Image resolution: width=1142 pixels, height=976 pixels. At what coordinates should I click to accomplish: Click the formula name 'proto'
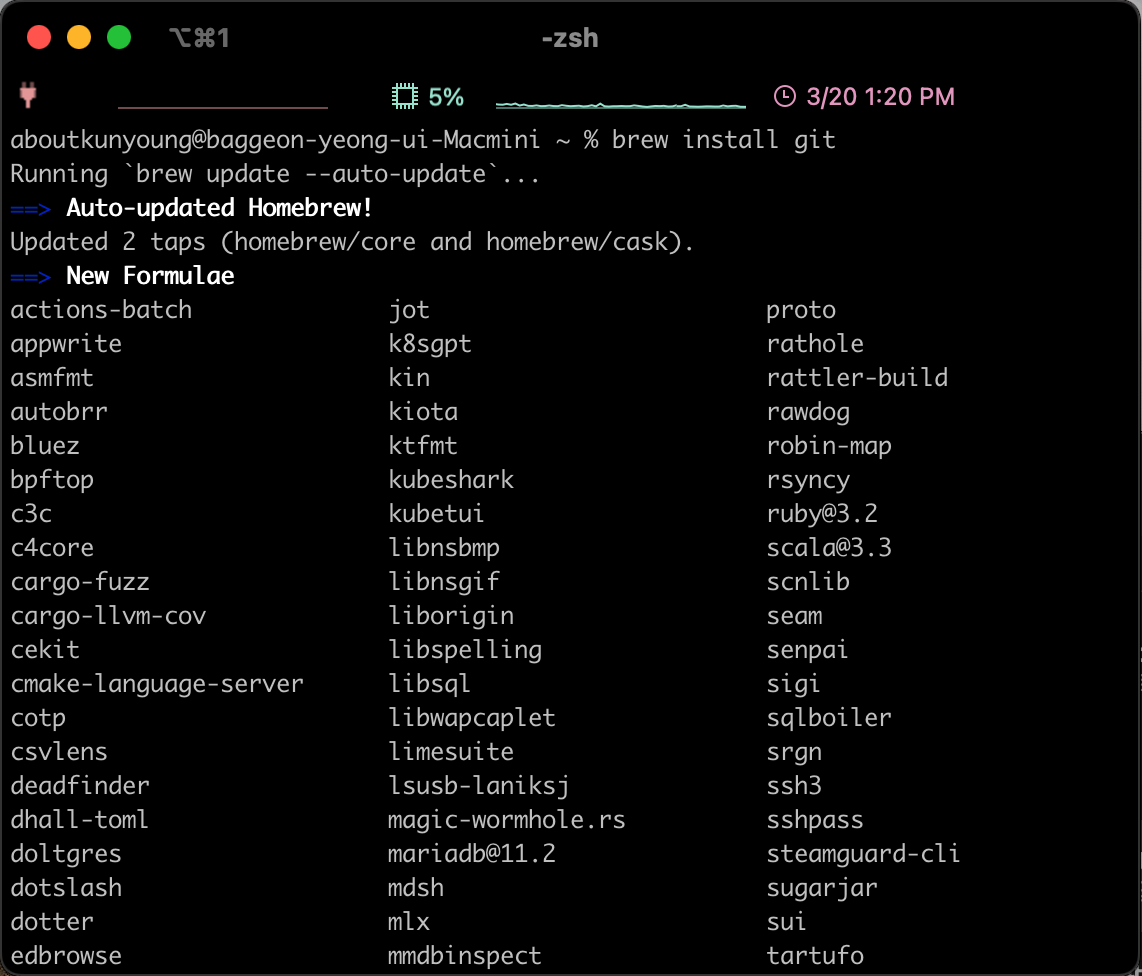click(x=801, y=310)
